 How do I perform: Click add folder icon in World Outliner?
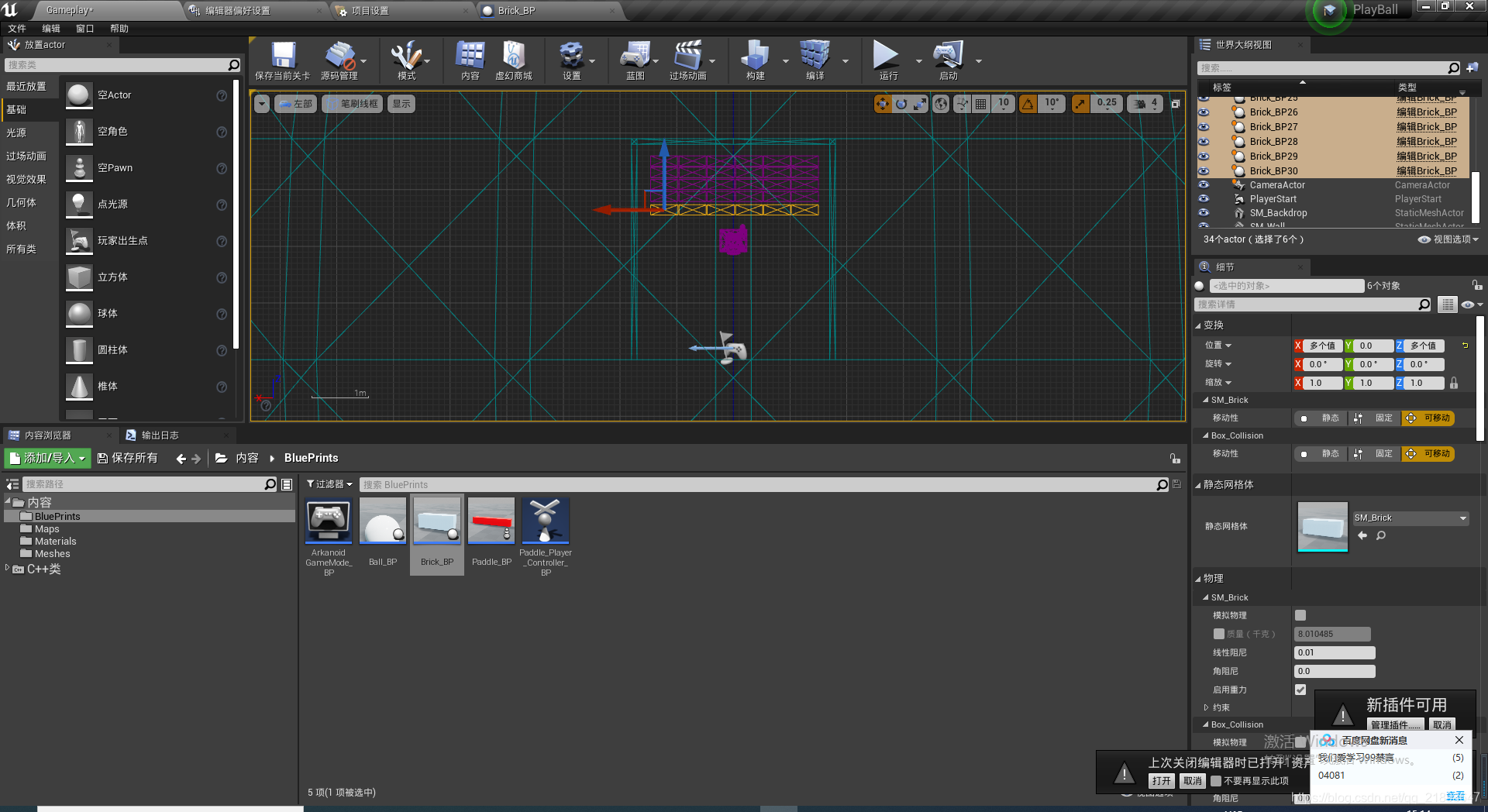click(x=1472, y=68)
